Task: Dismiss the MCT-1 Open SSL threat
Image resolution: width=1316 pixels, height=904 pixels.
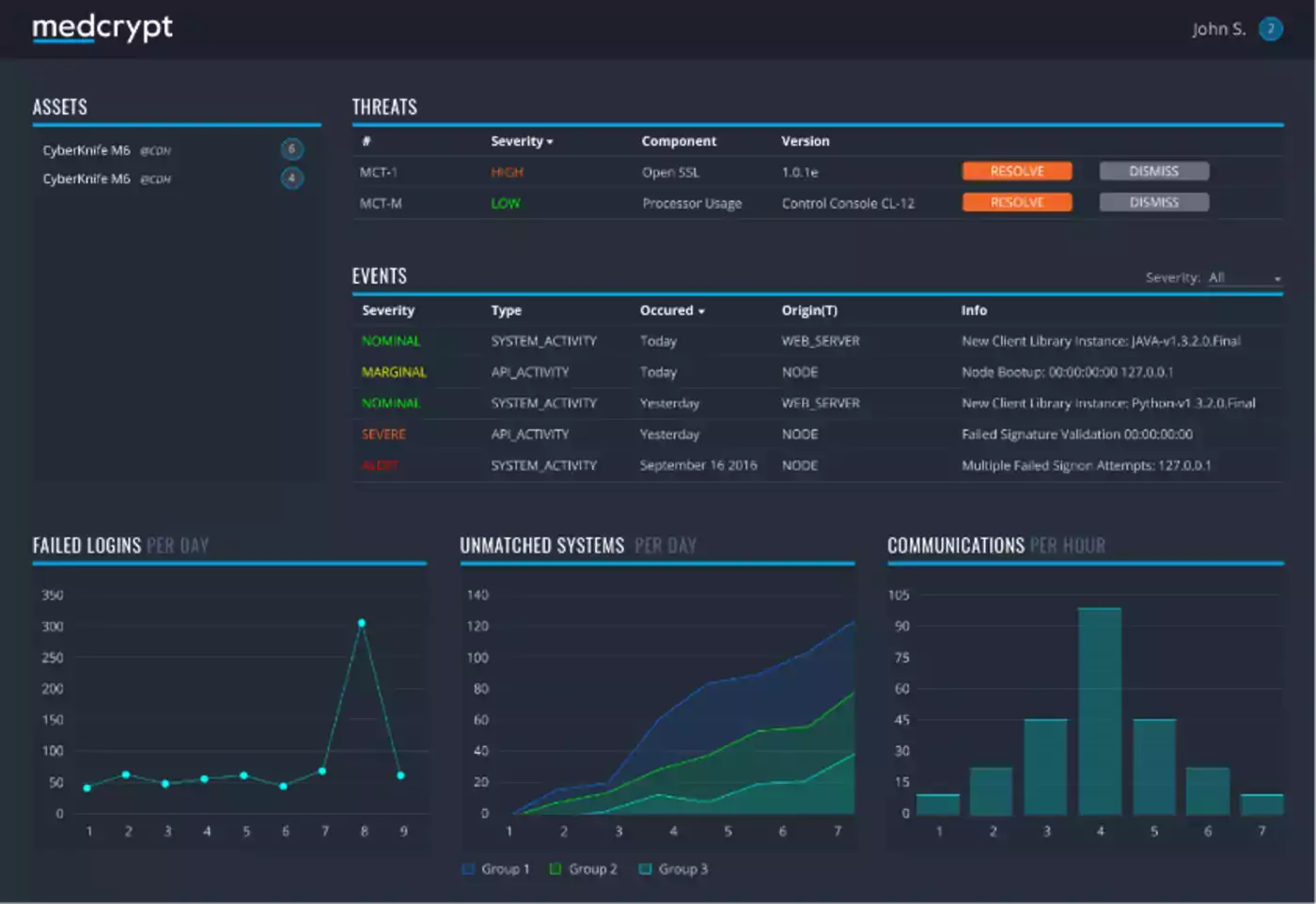Action: (x=1153, y=171)
